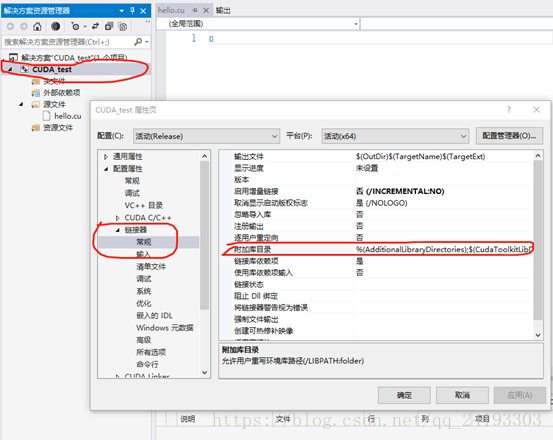Image resolution: width=553 pixels, height=440 pixels.
Task: Expand the CUDA C/C++ node
Action: tap(118, 218)
